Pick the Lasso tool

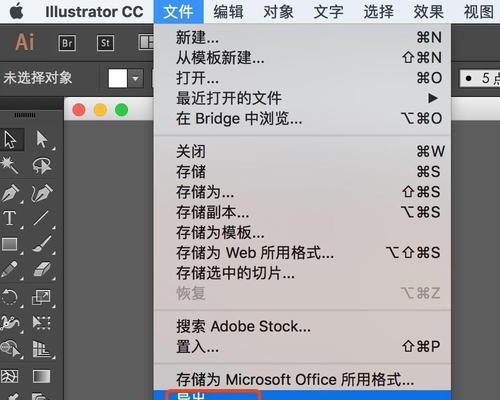42,165
